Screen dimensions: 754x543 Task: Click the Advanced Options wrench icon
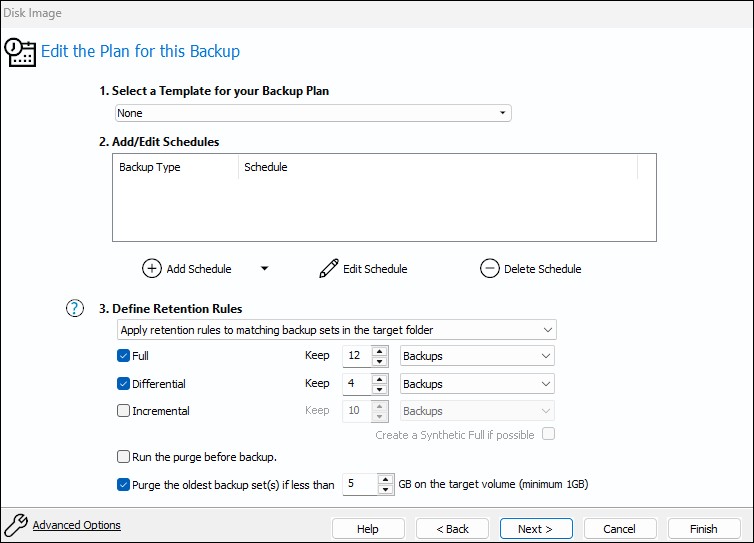15,525
